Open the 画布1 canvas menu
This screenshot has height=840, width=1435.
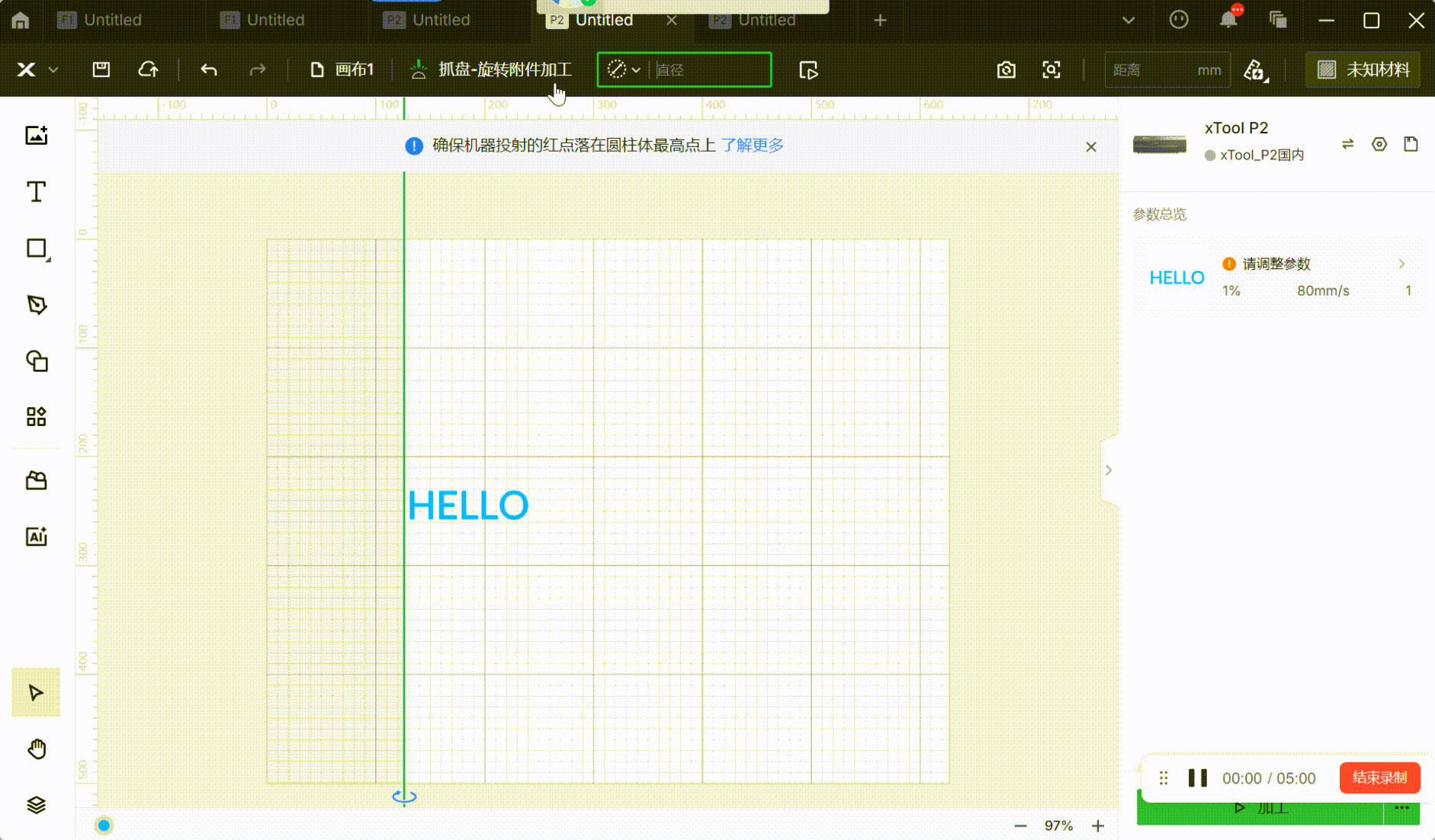[x=342, y=69]
